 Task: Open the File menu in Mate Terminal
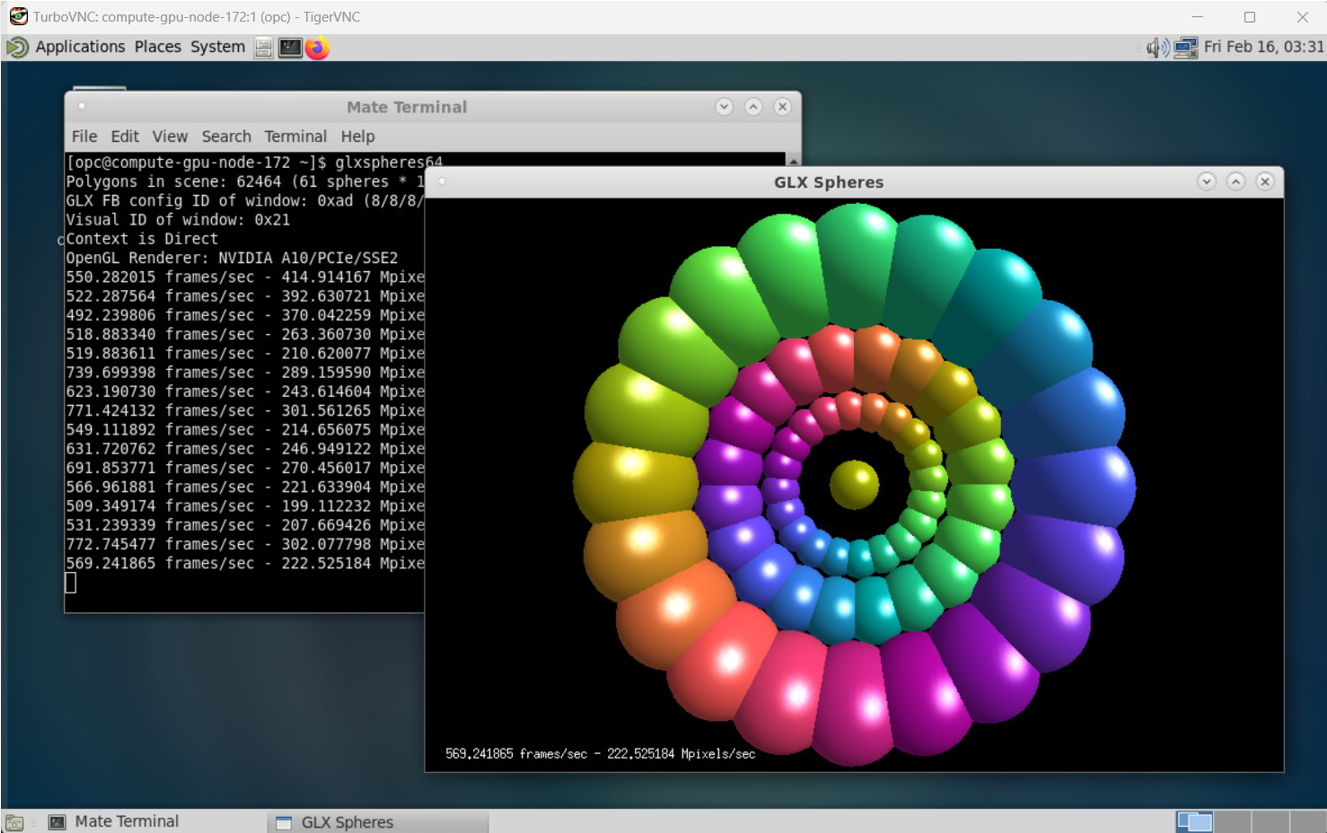point(84,136)
